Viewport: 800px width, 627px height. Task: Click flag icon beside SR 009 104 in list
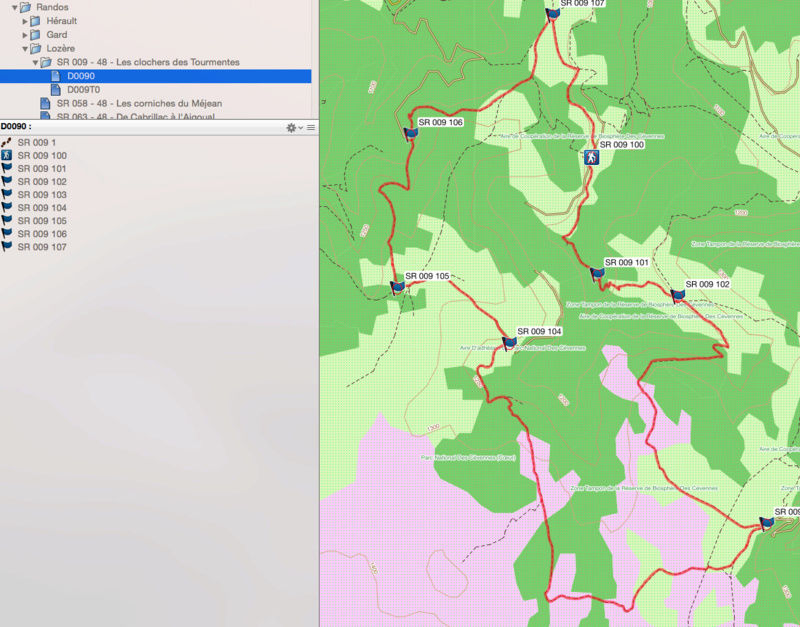tap(6, 207)
